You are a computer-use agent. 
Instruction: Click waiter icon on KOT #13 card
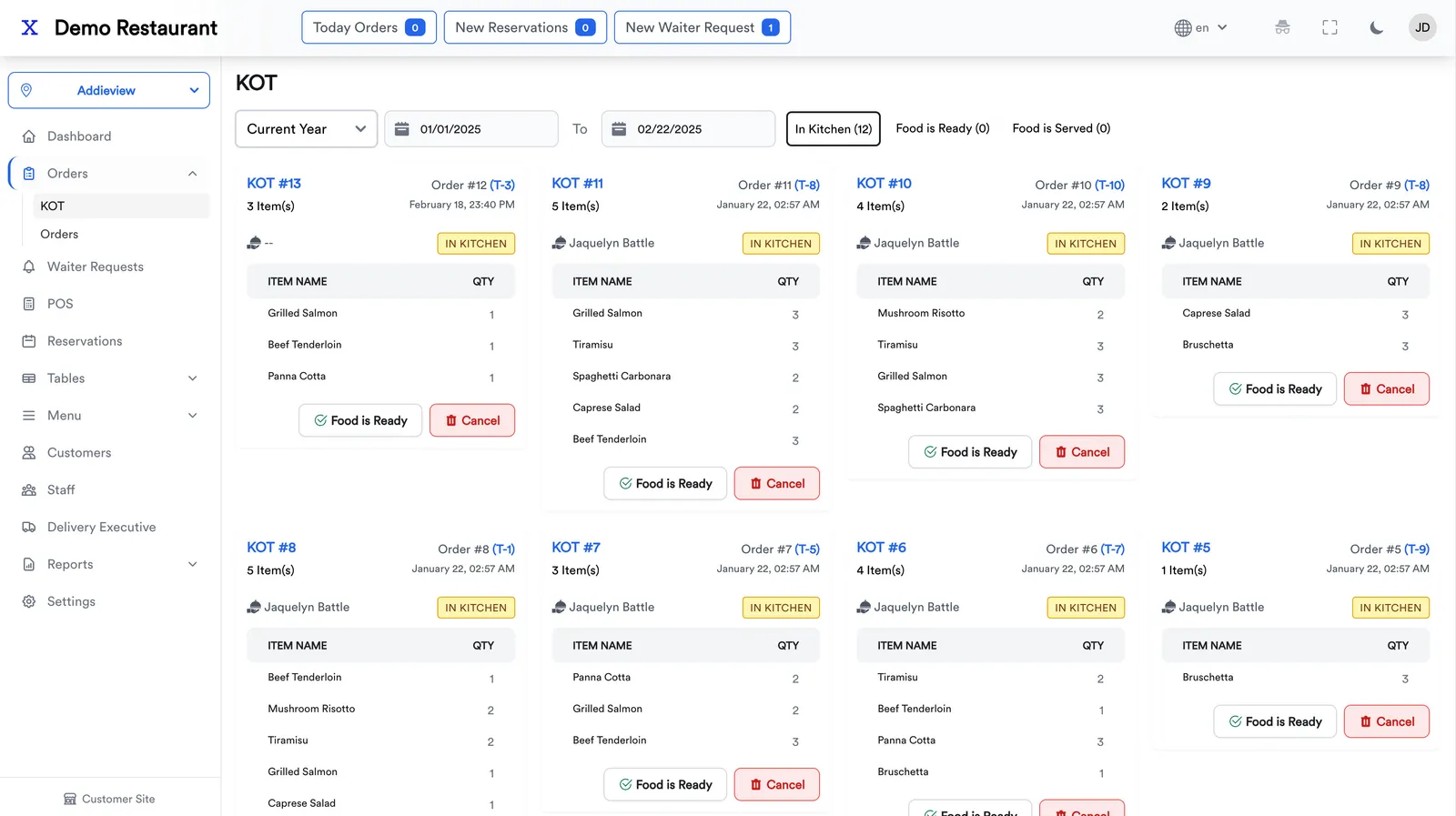(254, 243)
